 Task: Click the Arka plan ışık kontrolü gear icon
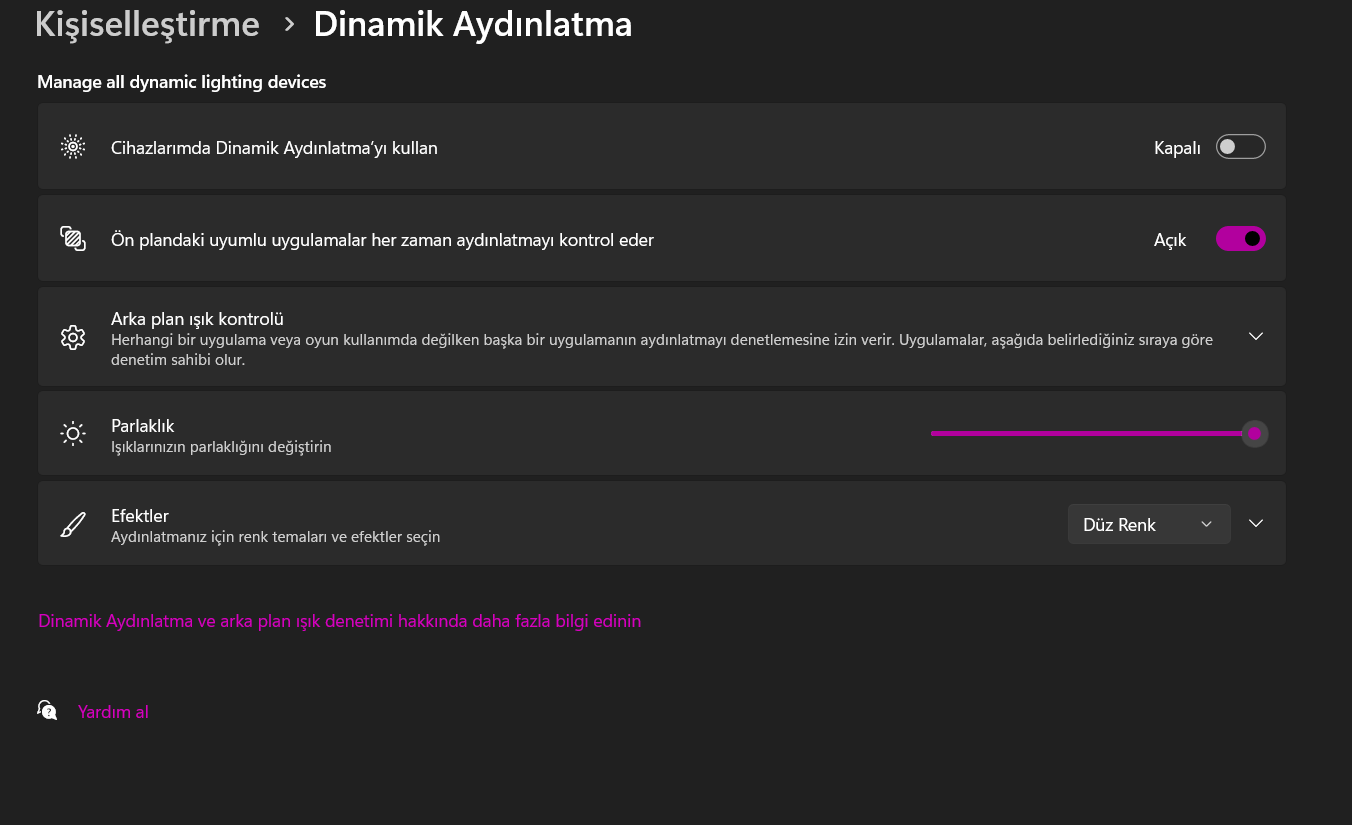73,337
